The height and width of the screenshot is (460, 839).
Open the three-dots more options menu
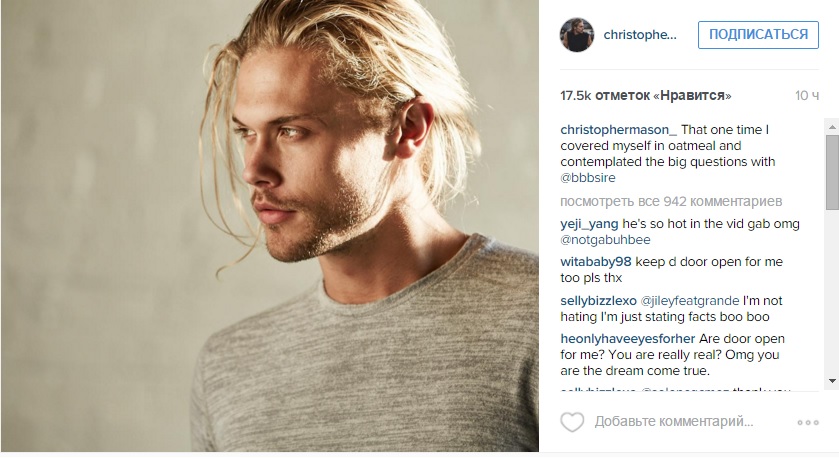(x=808, y=423)
